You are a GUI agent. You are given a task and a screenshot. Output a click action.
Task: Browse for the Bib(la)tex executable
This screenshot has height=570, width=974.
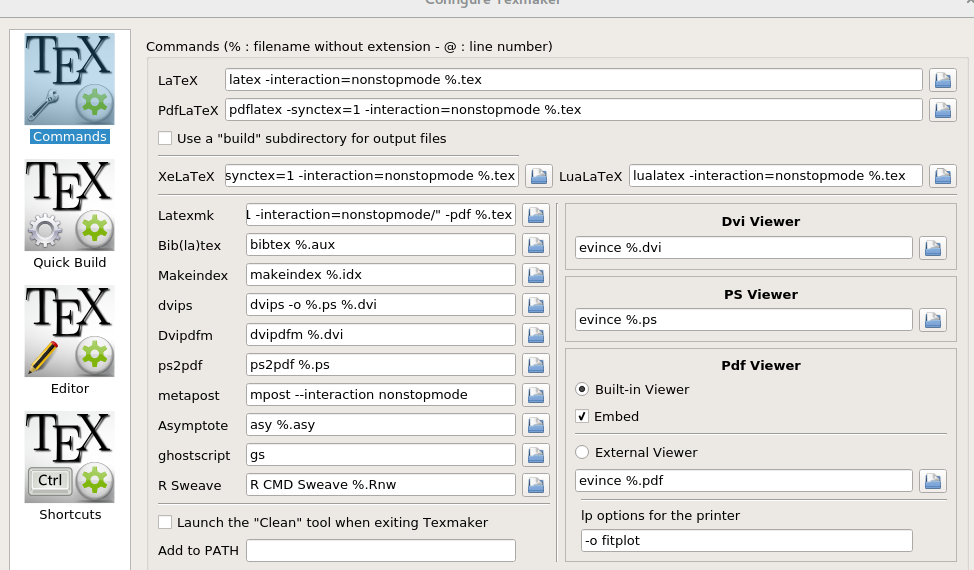click(x=535, y=245)
